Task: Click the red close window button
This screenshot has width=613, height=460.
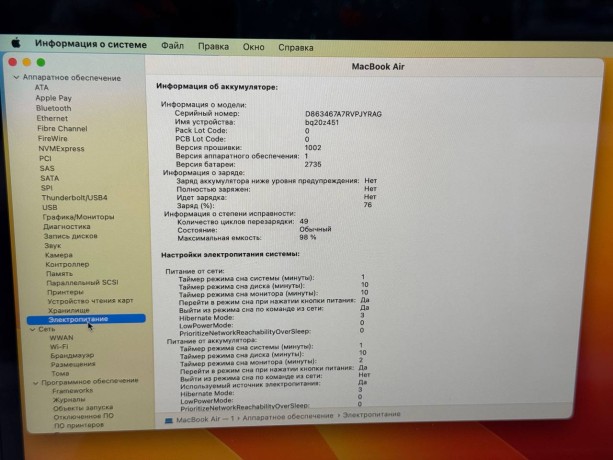Action: coord(14,62)
